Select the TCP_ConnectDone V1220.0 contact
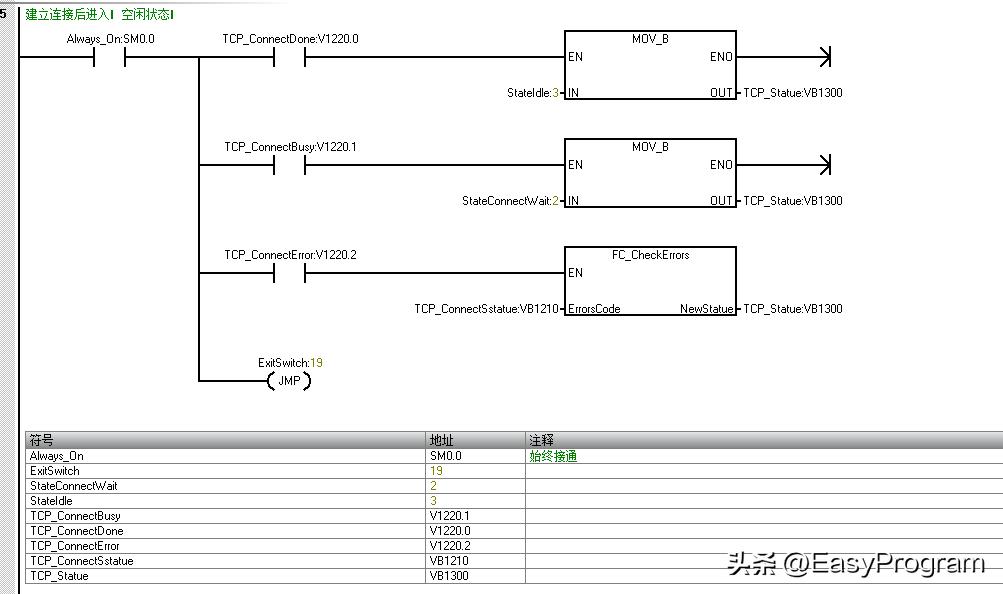The width and height of the screenshot is (1003, 594). 290,58
